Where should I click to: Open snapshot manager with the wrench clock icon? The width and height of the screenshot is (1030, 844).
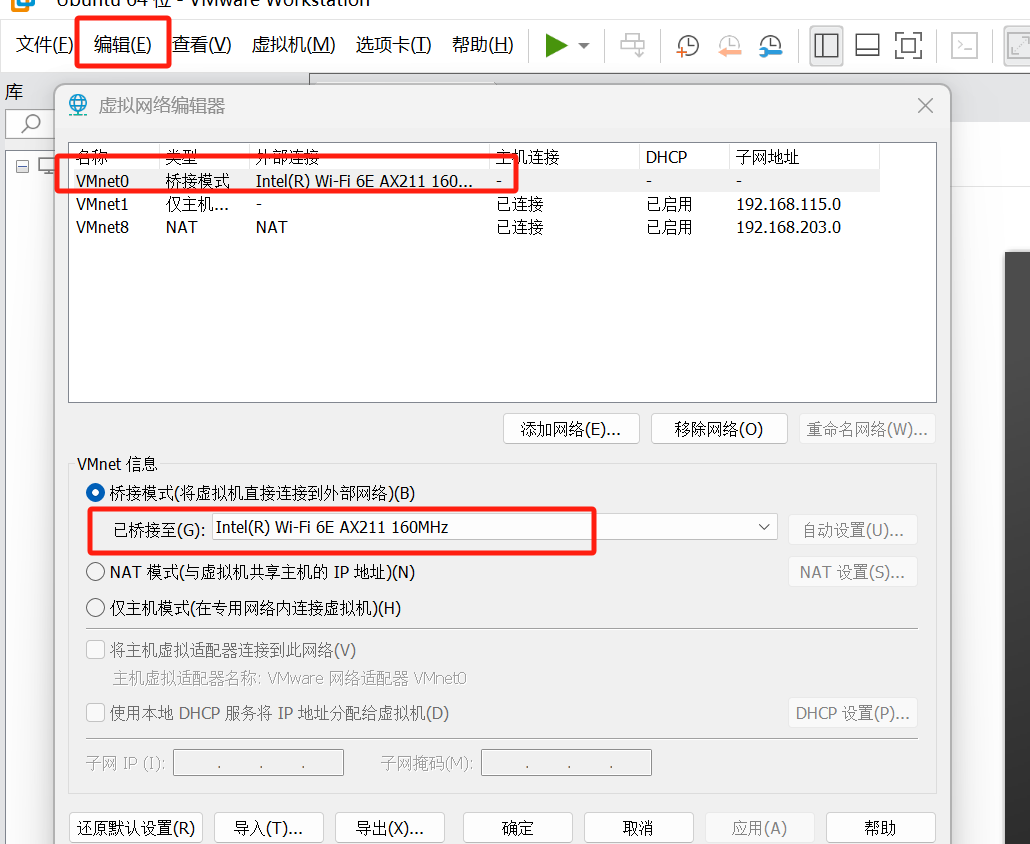pos(770,45)
